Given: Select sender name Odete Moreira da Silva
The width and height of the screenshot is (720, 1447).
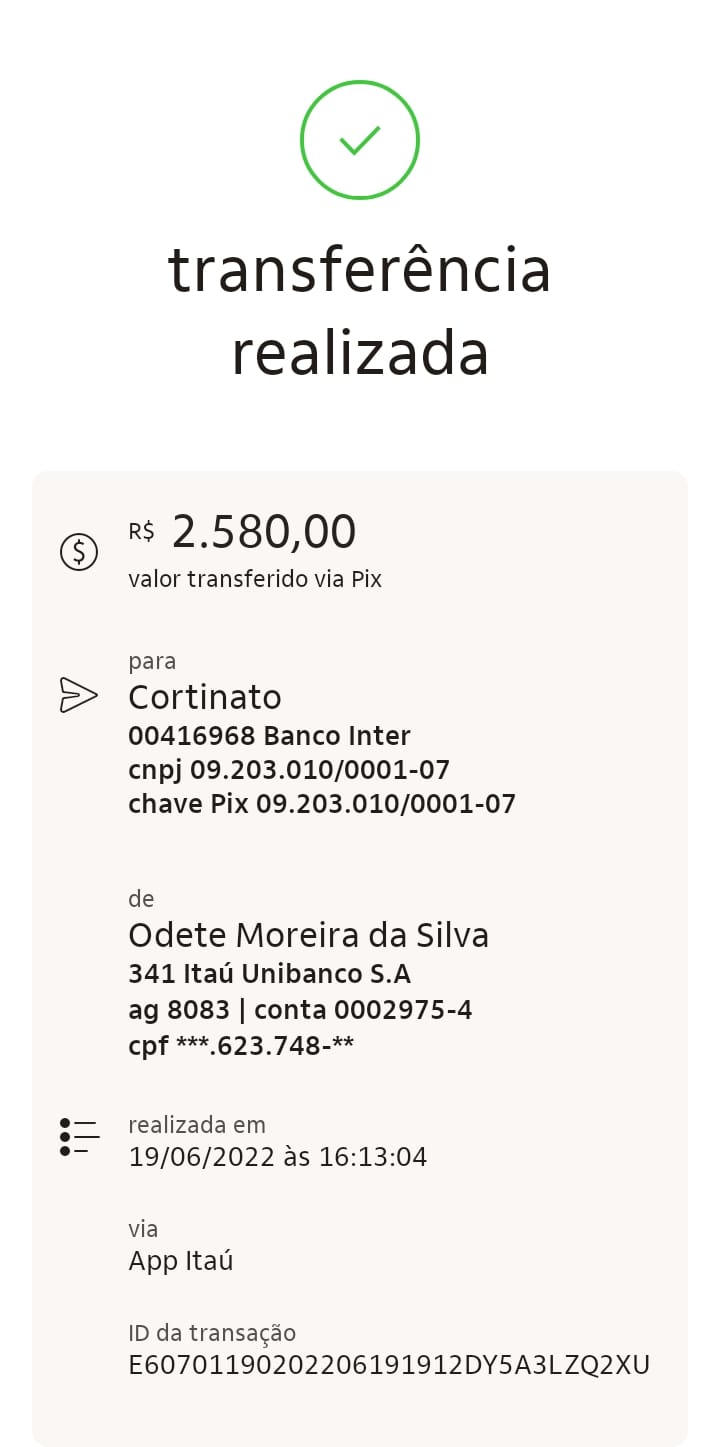Looking at the screenshot, I should [309, 936].
